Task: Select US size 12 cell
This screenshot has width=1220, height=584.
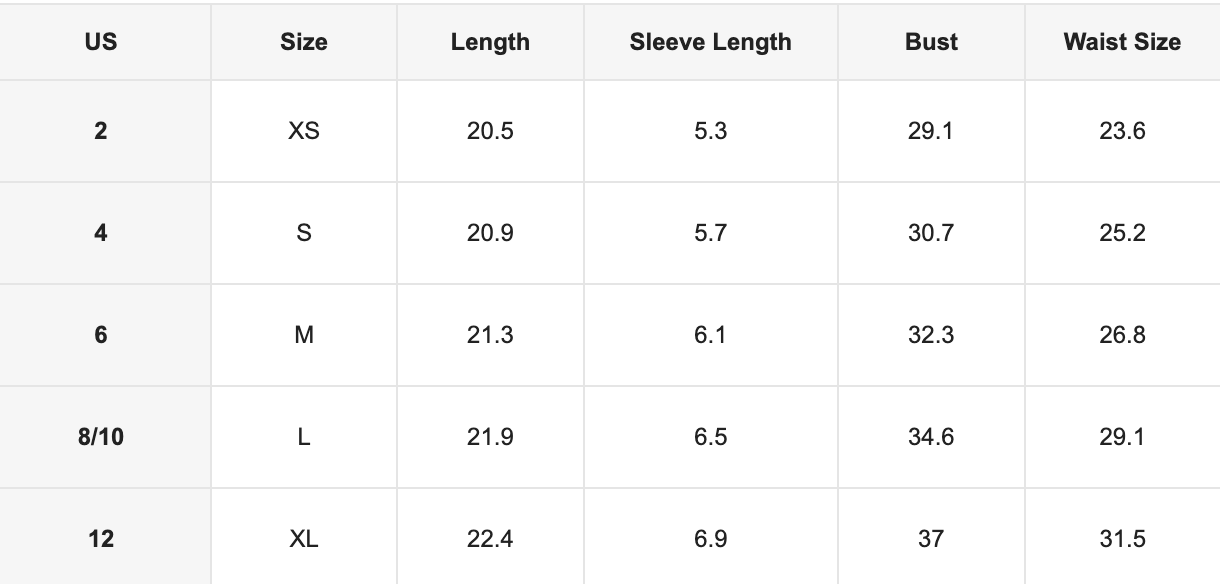Action: click(101, 539)
